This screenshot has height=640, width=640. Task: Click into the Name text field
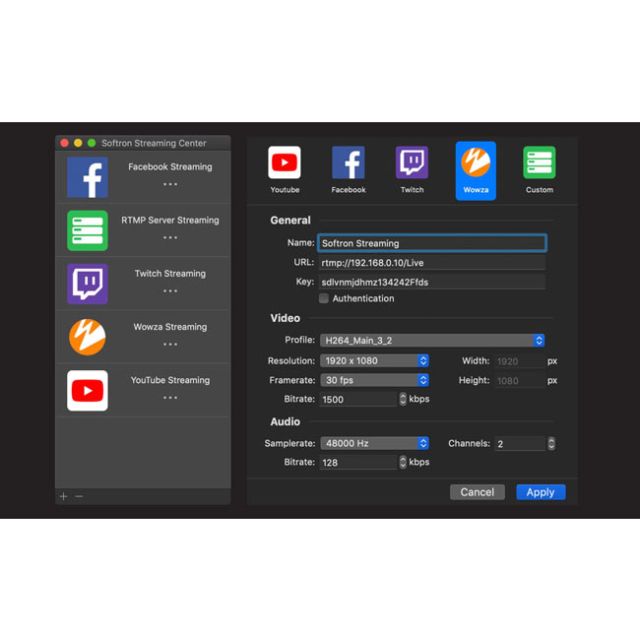click(432, 243)
